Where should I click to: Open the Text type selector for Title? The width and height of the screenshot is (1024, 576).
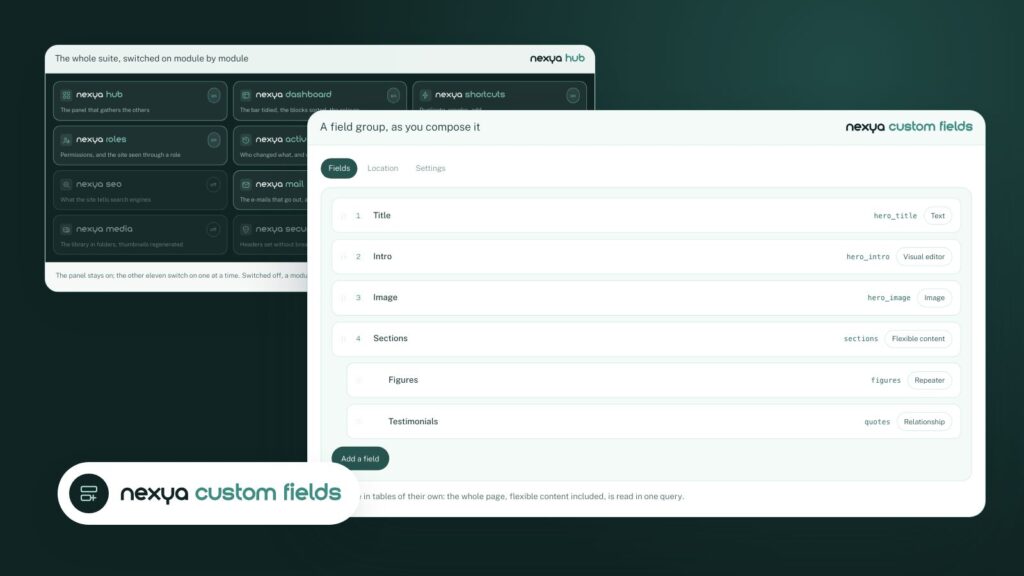pyautogui.click(x=937, y=216)
